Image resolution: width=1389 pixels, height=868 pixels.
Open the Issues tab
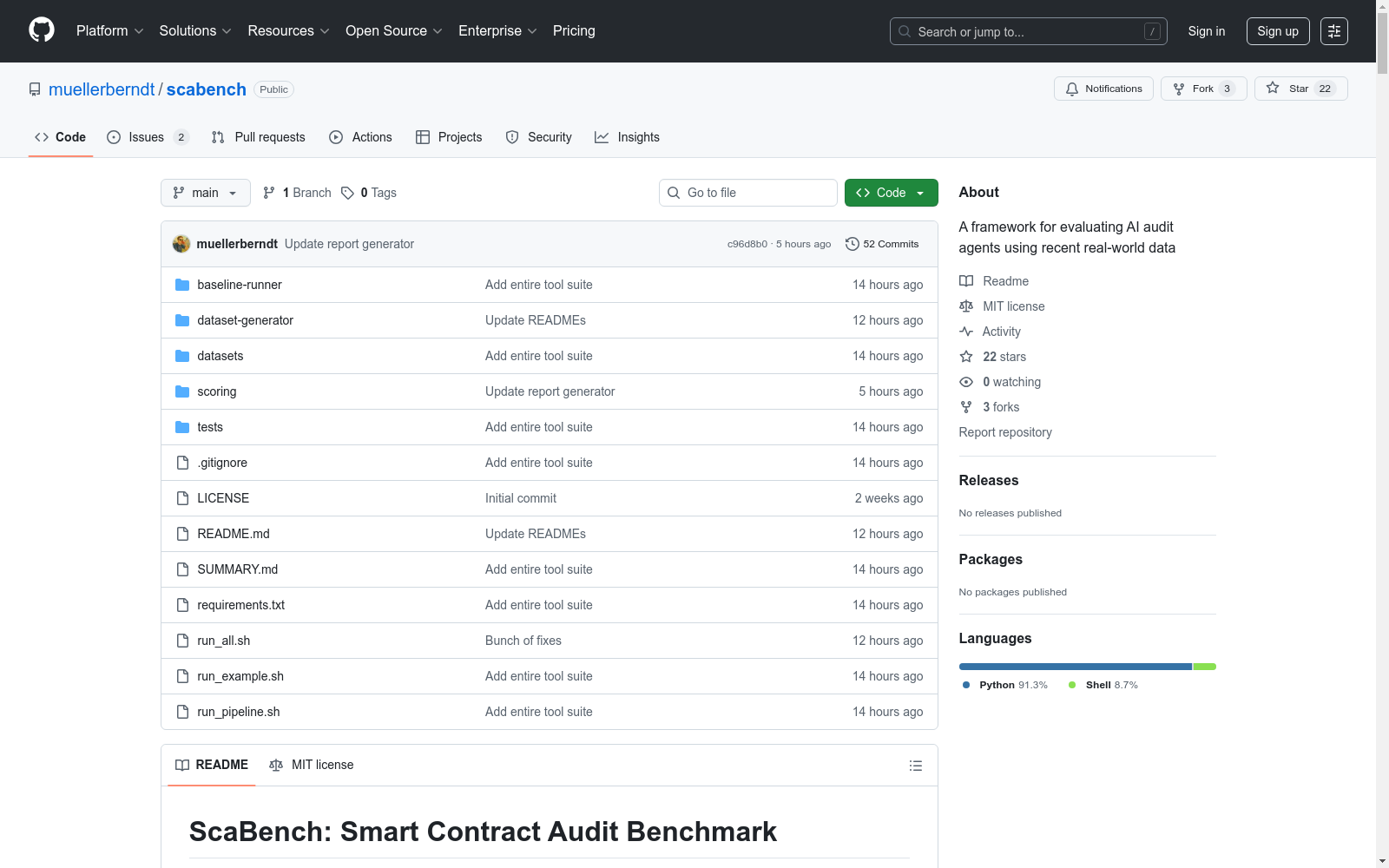(x=145, y=137)
